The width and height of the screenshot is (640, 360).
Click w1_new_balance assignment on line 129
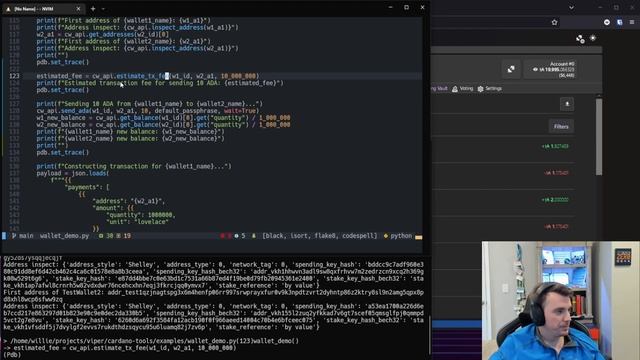tap(163, 118)
